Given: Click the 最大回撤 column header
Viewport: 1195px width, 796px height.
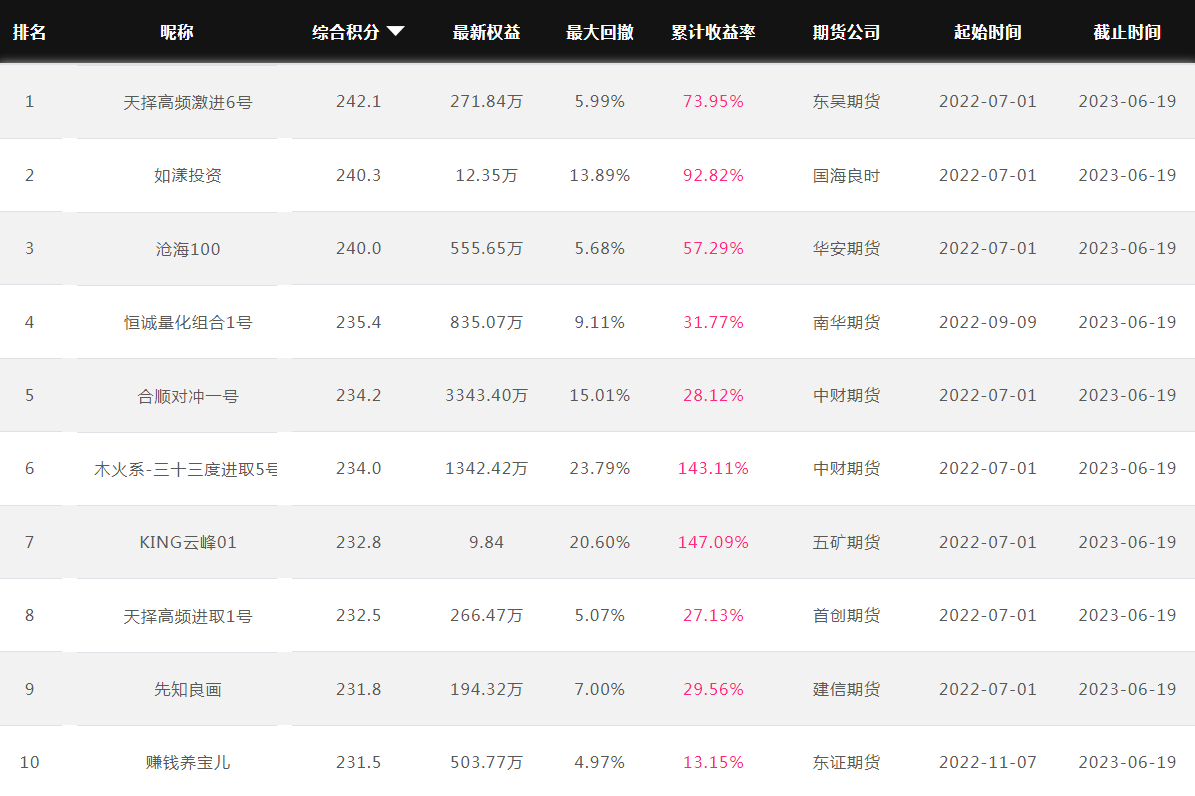Looking at the screenshot, I should pos(600,32).
